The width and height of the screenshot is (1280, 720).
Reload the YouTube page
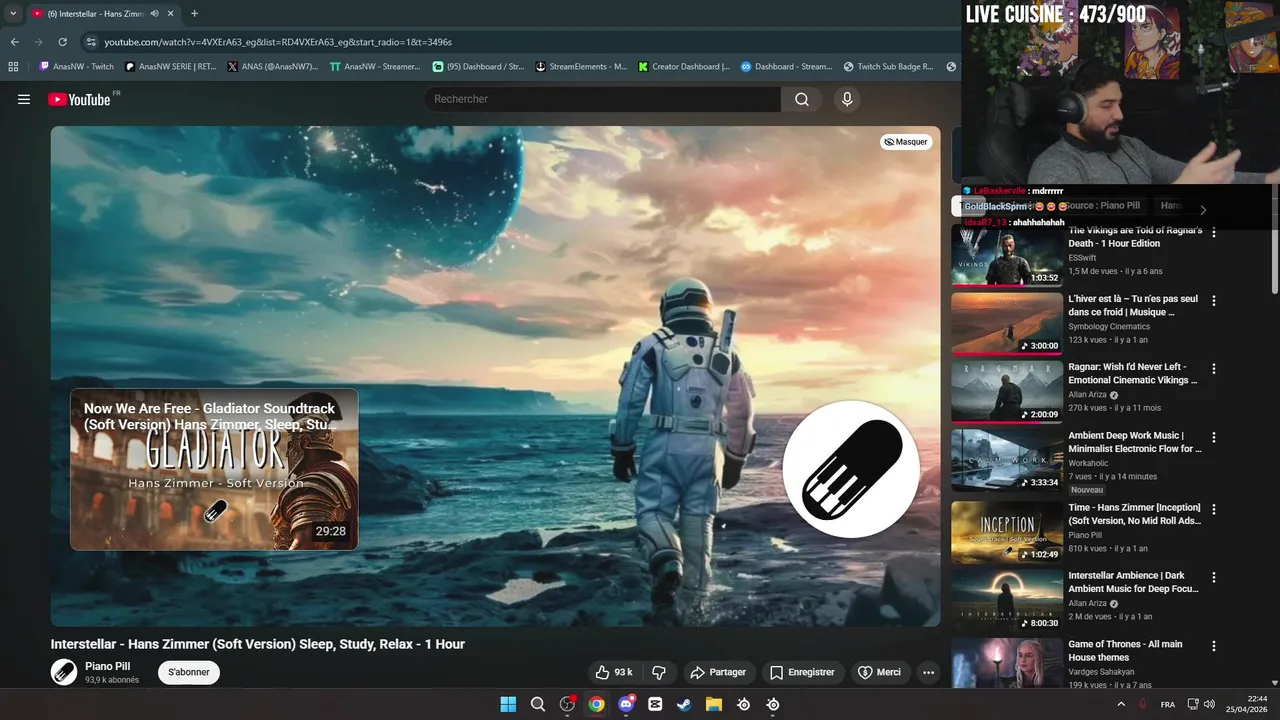[x=62, y=42]
